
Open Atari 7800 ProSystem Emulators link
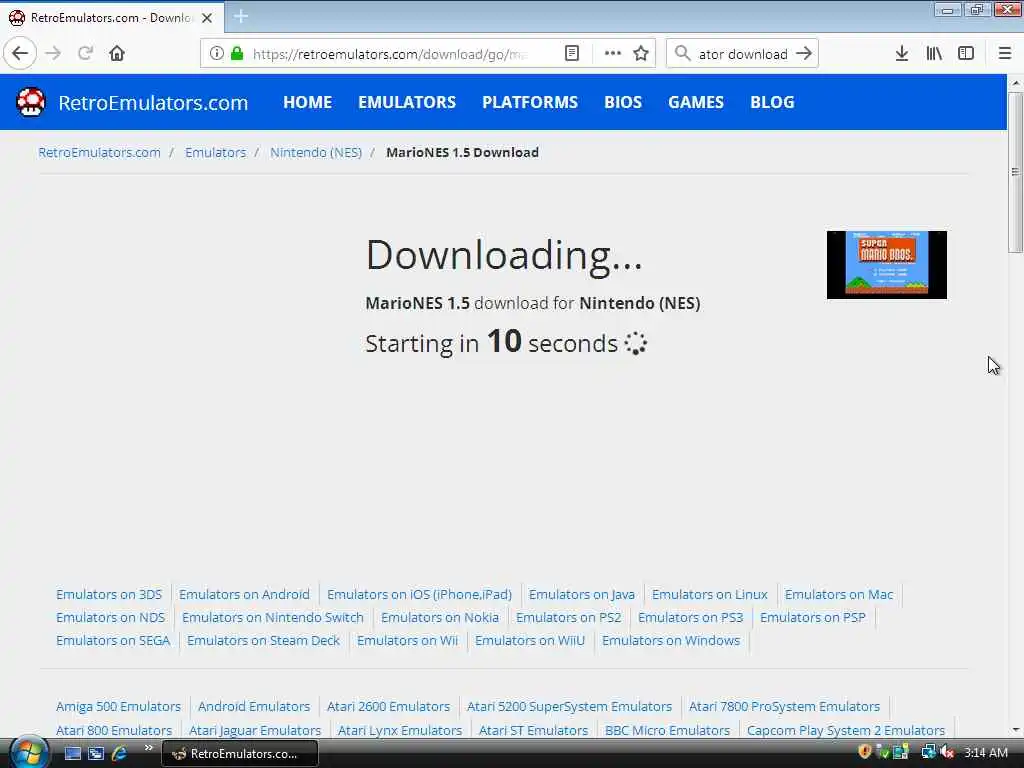click(x=784, y=706)
